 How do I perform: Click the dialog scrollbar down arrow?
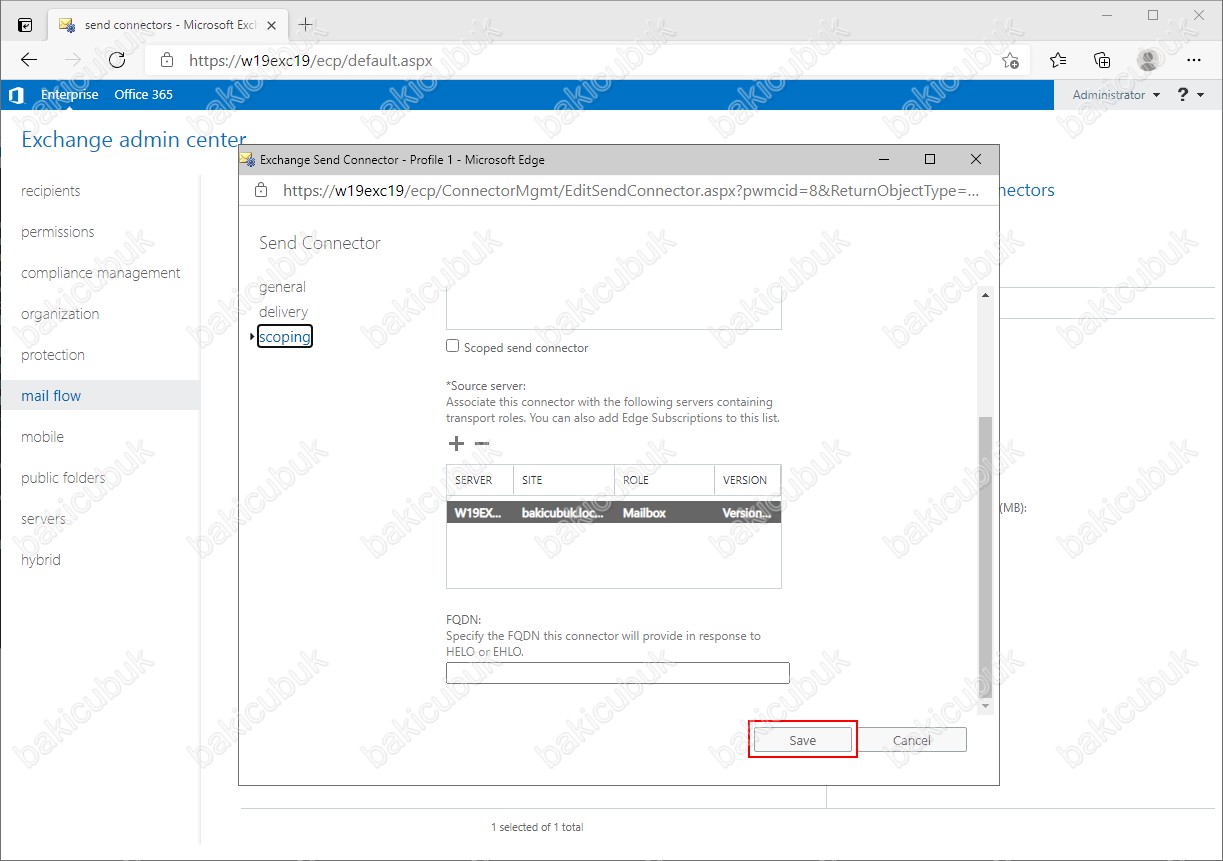click(985, 706)
